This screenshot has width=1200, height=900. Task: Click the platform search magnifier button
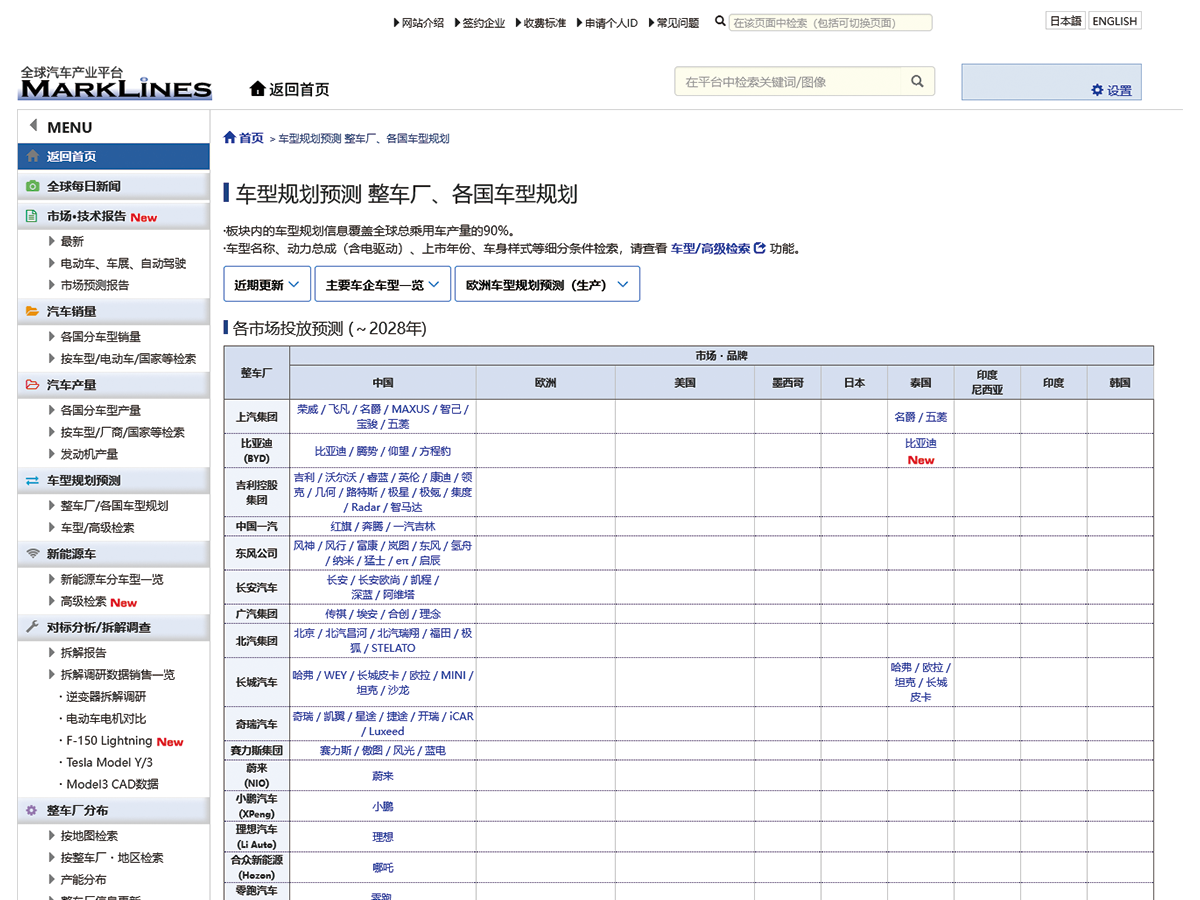[917, 82]
